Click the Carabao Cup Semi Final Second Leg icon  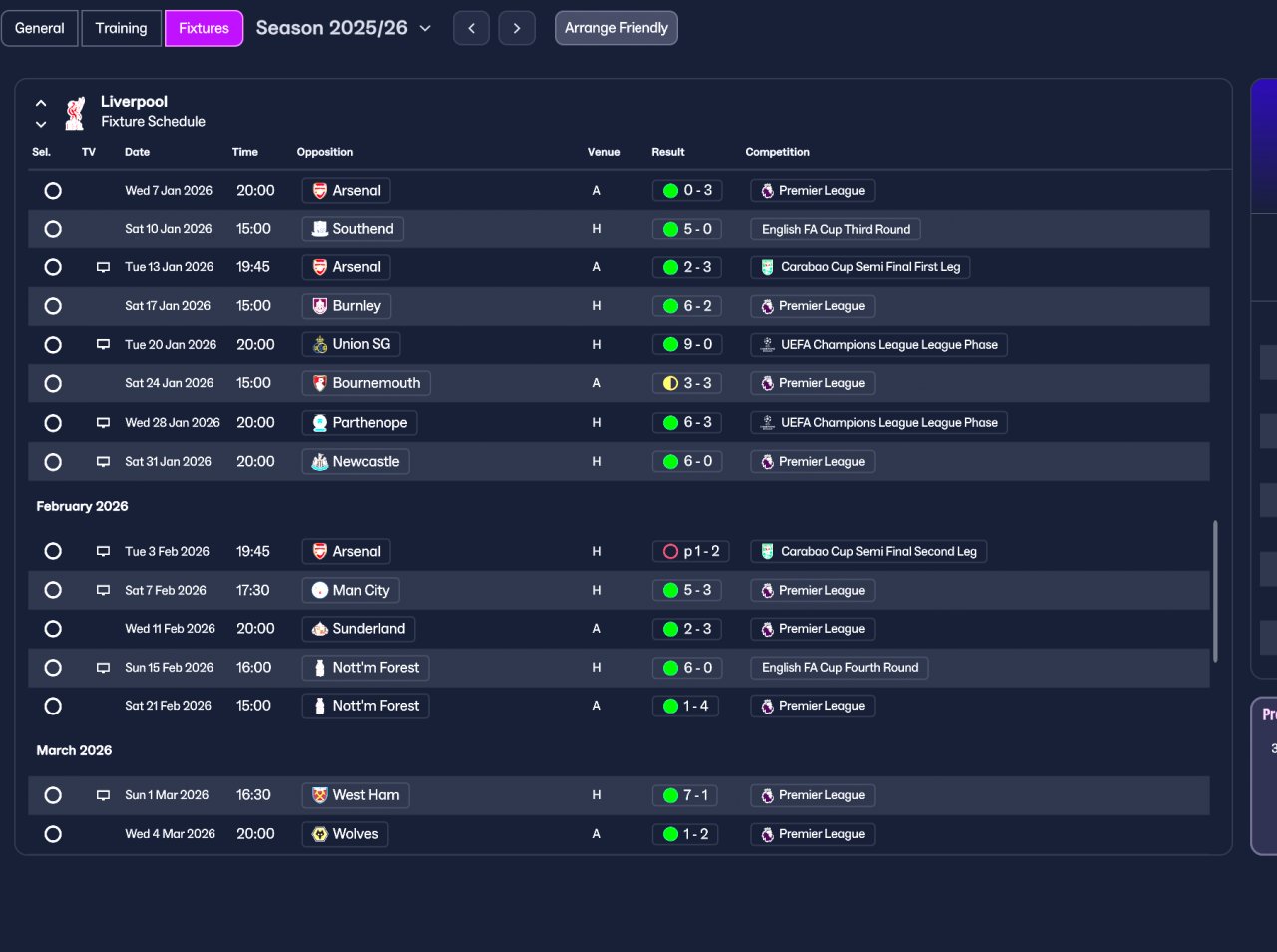[x=767, y=552]
